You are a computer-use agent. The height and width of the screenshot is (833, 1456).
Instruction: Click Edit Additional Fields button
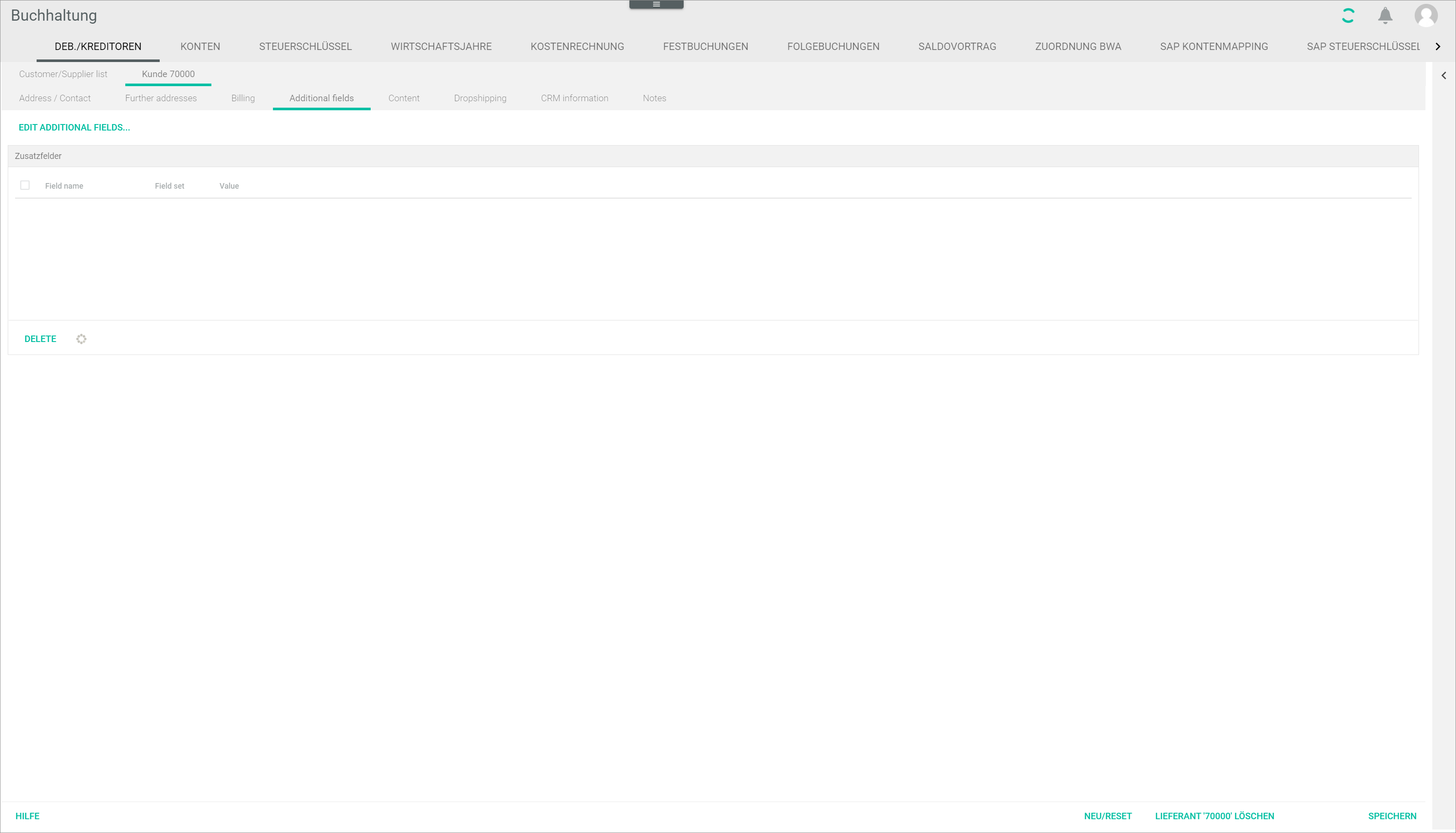click(74, 127)
